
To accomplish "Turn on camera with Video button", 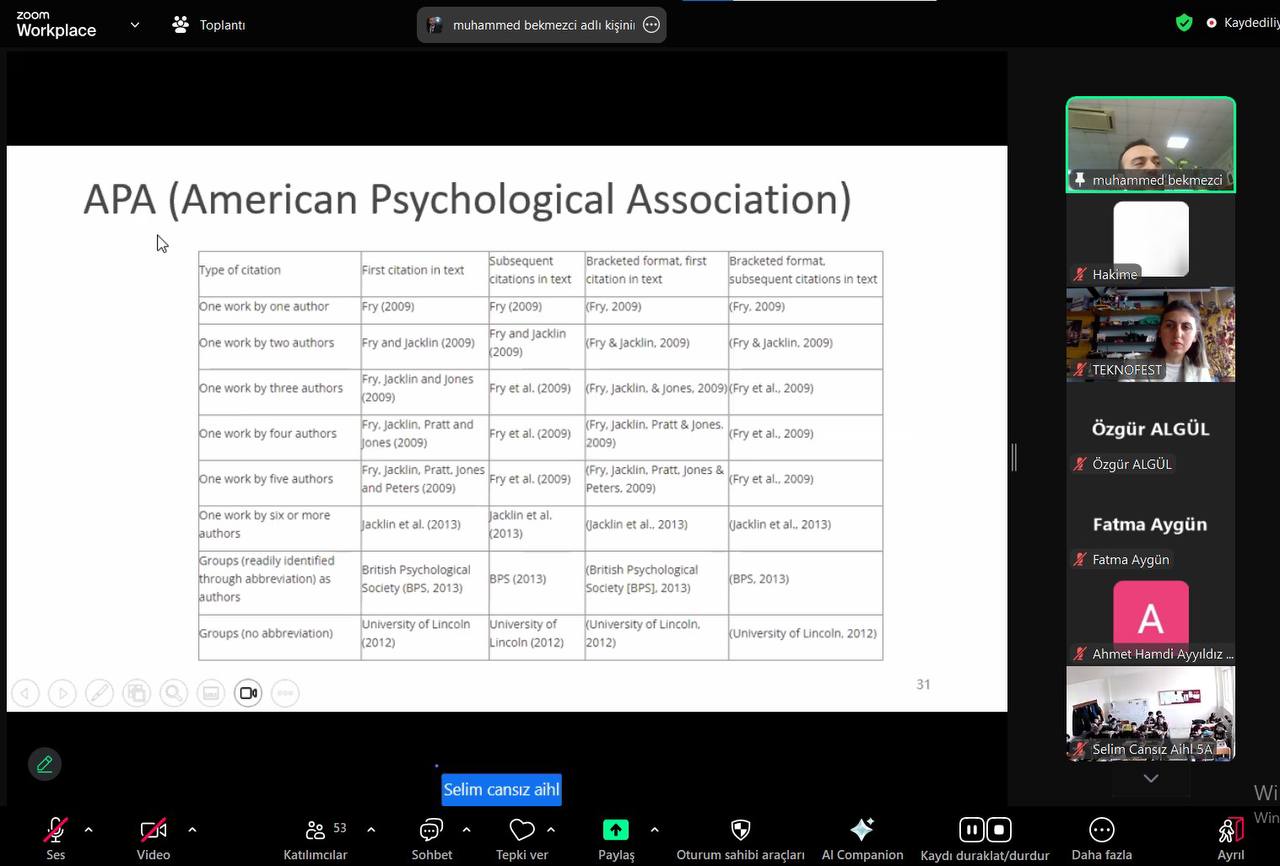I will point(153,830).
